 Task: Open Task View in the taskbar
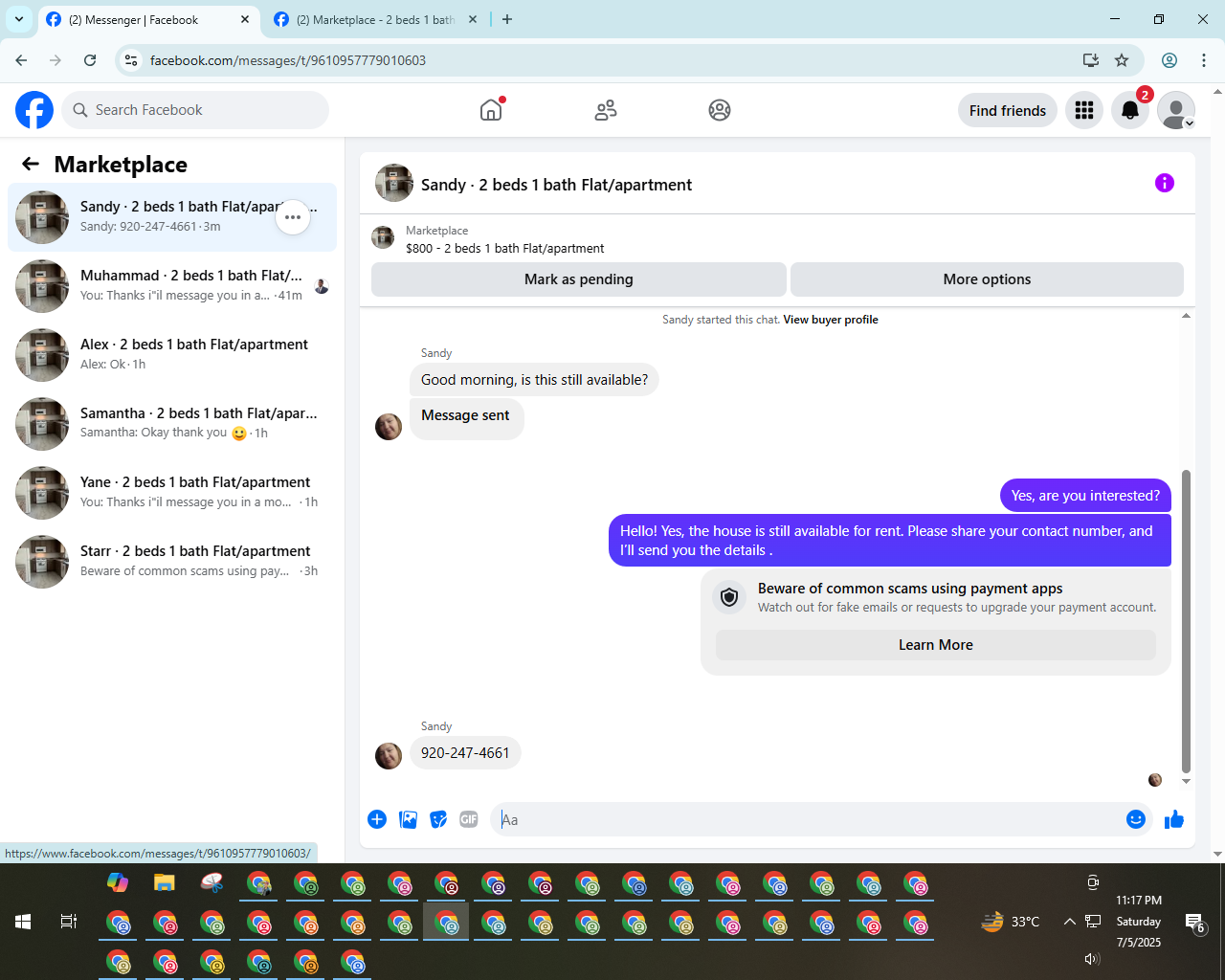click(x=69, y=922)
